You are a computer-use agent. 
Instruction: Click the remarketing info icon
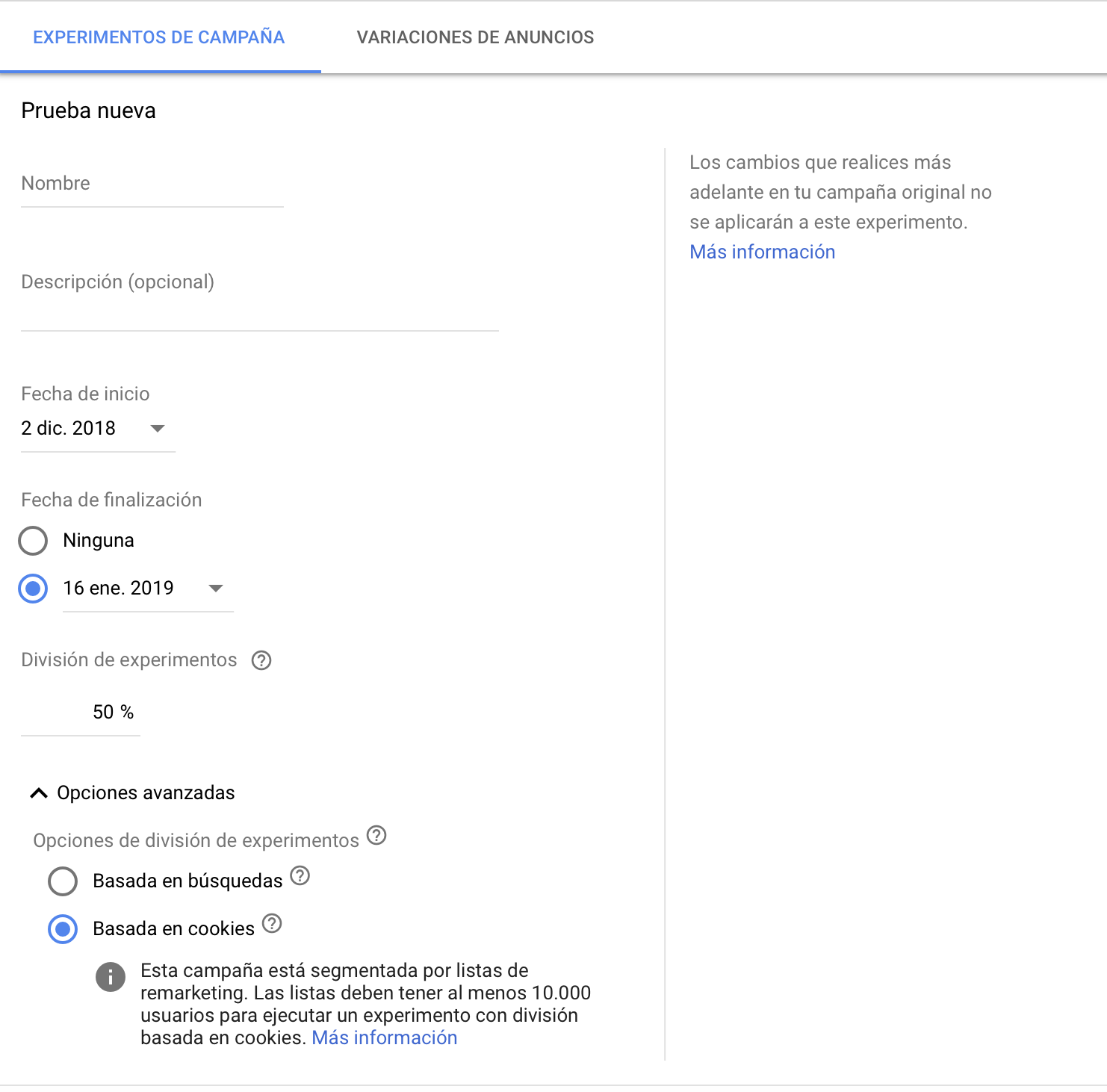coord(111,976)
